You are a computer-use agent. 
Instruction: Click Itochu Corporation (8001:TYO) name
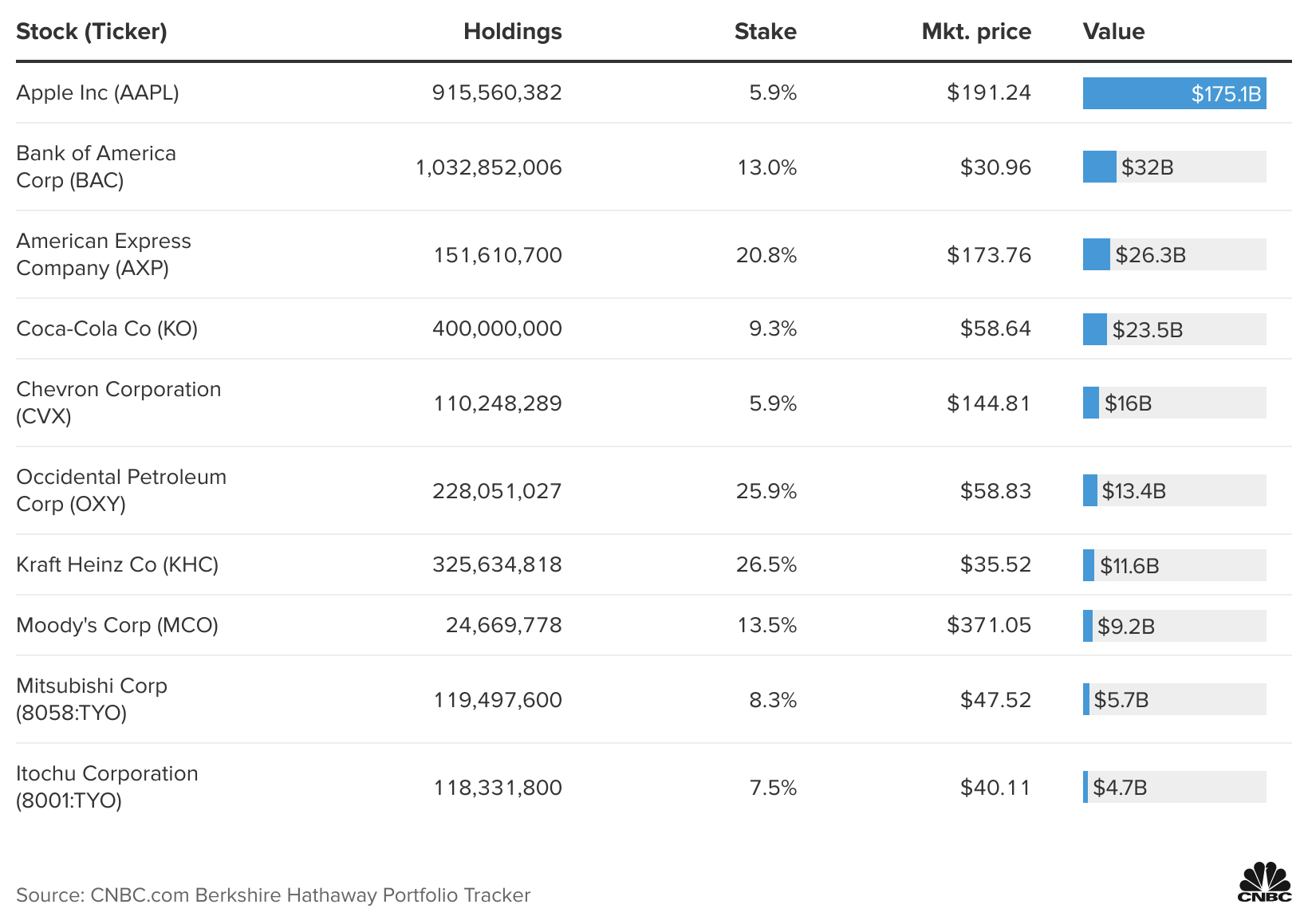coord(107,787)
